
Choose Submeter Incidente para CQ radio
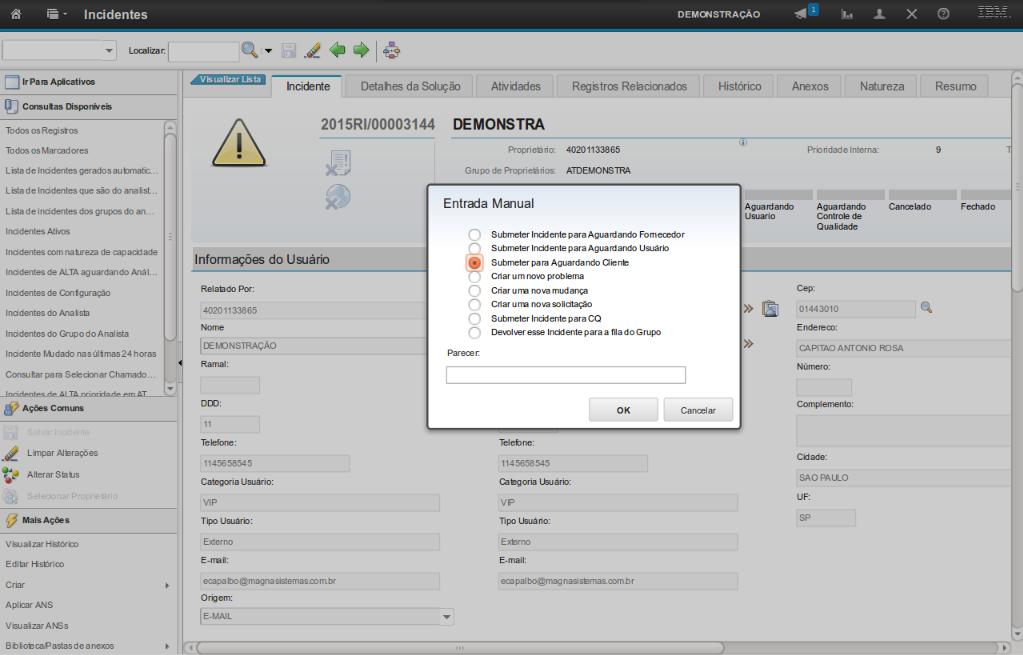point(475,318)
